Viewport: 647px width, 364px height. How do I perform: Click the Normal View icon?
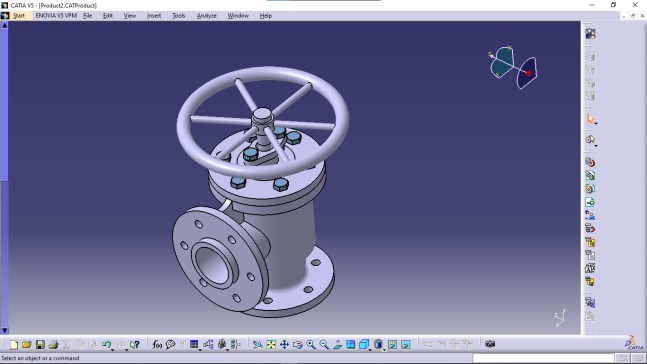pos(338,344)
